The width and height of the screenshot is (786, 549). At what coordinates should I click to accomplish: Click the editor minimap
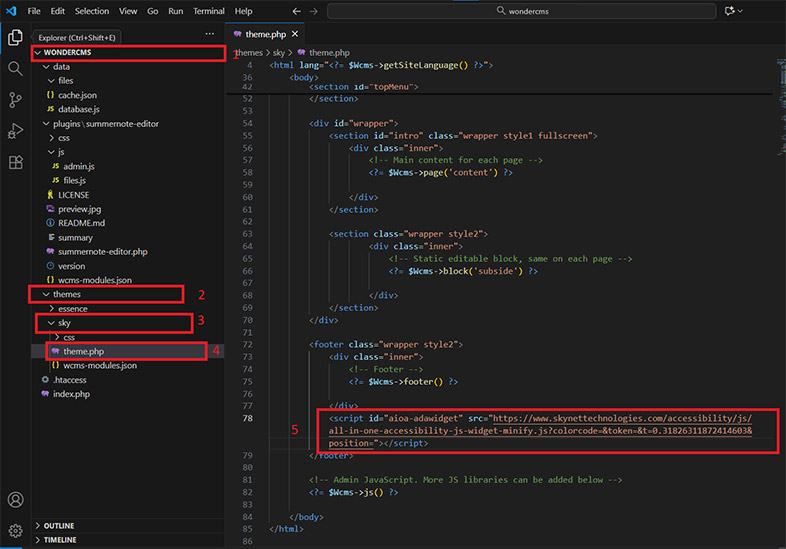point(781,105)
